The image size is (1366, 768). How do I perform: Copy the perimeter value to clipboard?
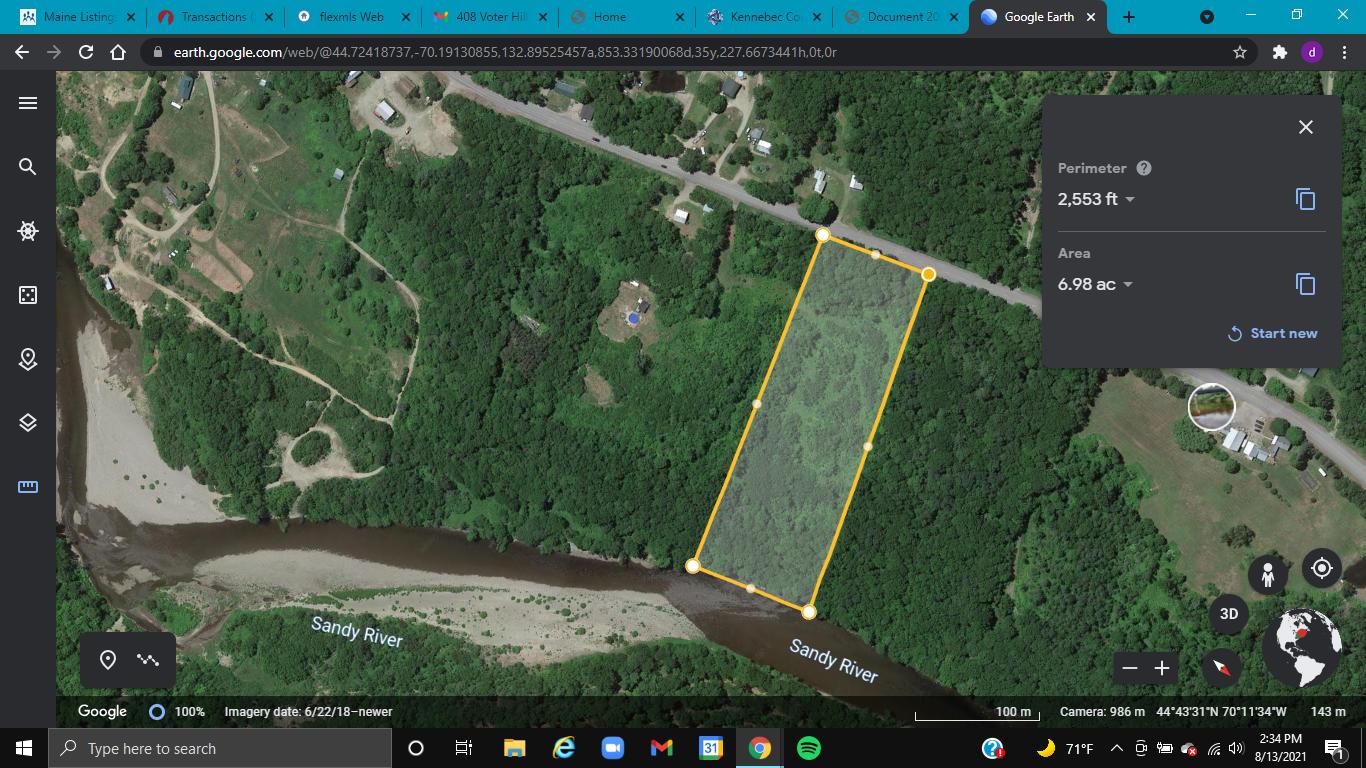coord(1305,199)
